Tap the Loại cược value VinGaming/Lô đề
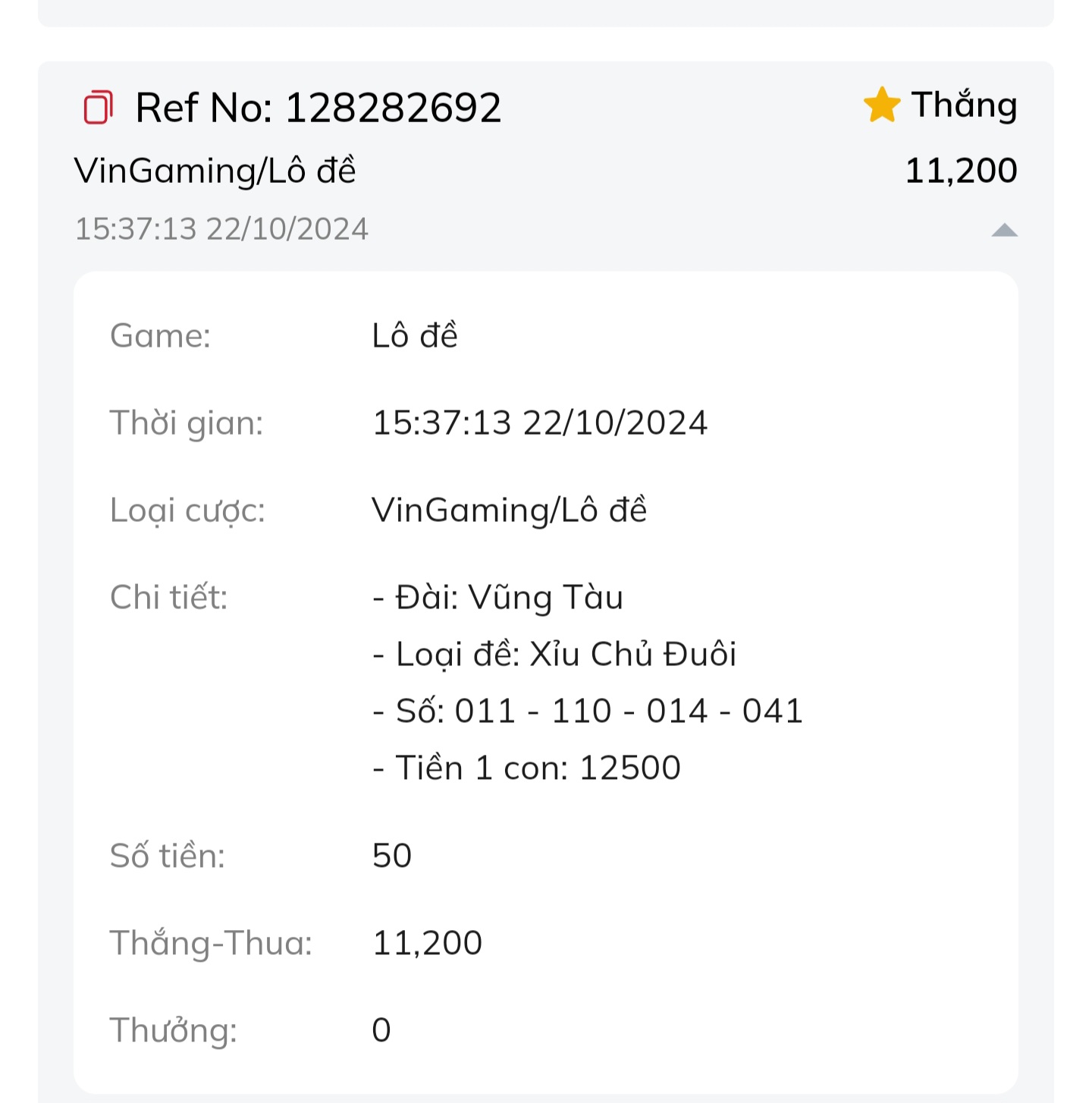 [510, 510]
